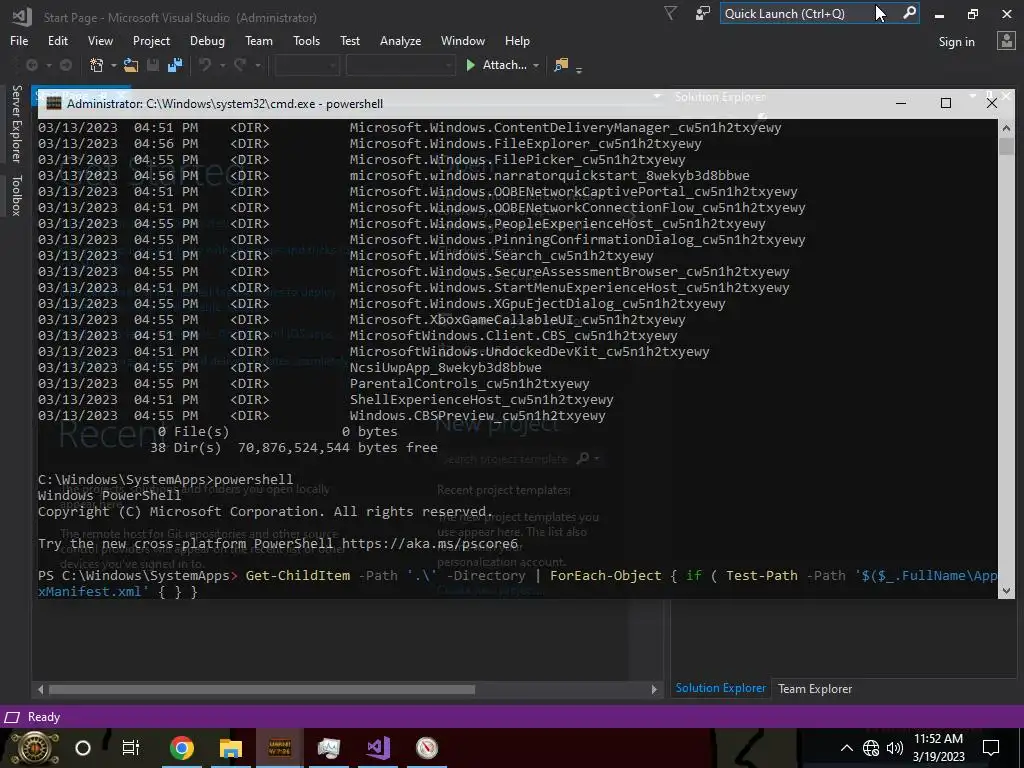1024x768 pixels.
Task: Open File Explorer from the taskbar
Action: (x=231, y=748)
